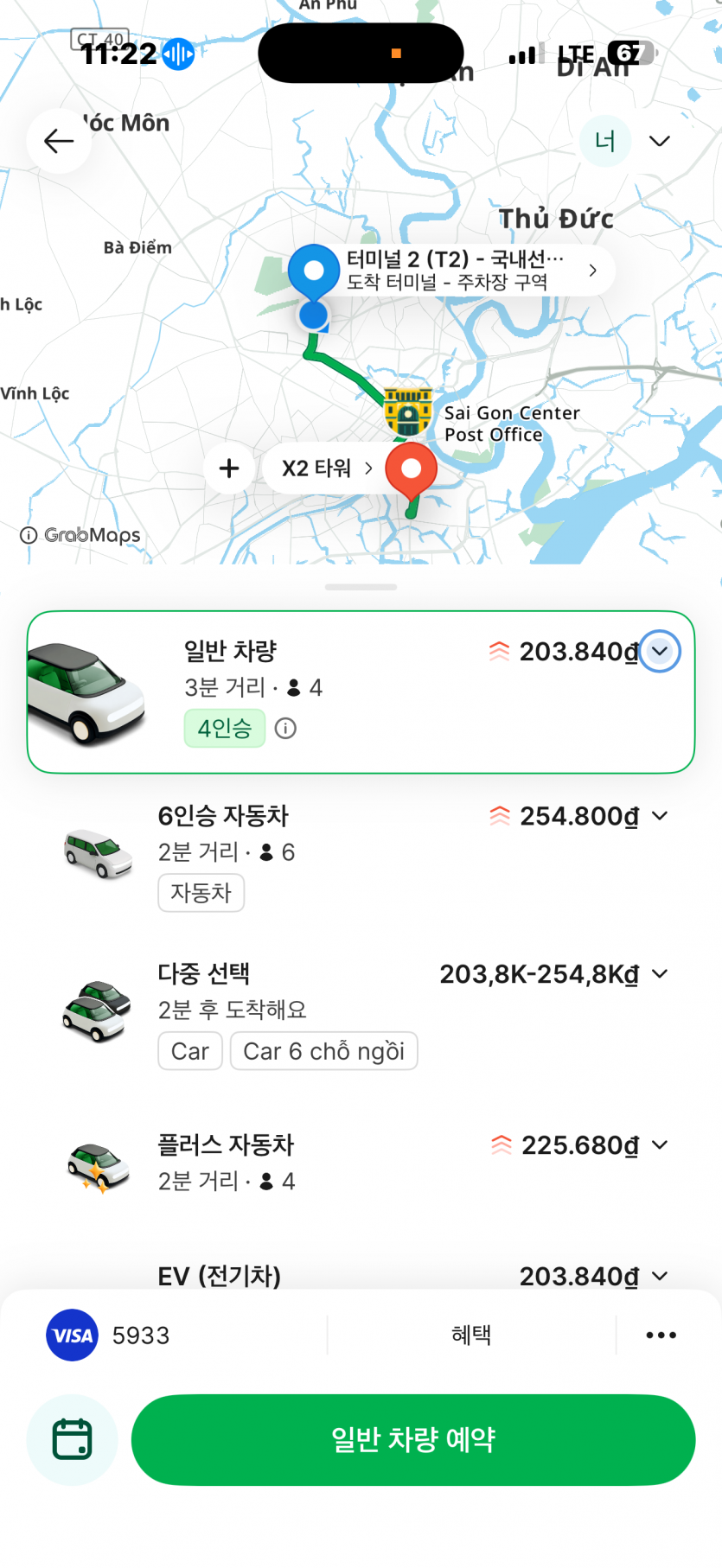
Task: Expand the 일반 차량 fare details chevron
Action: (x=660, y=652)
